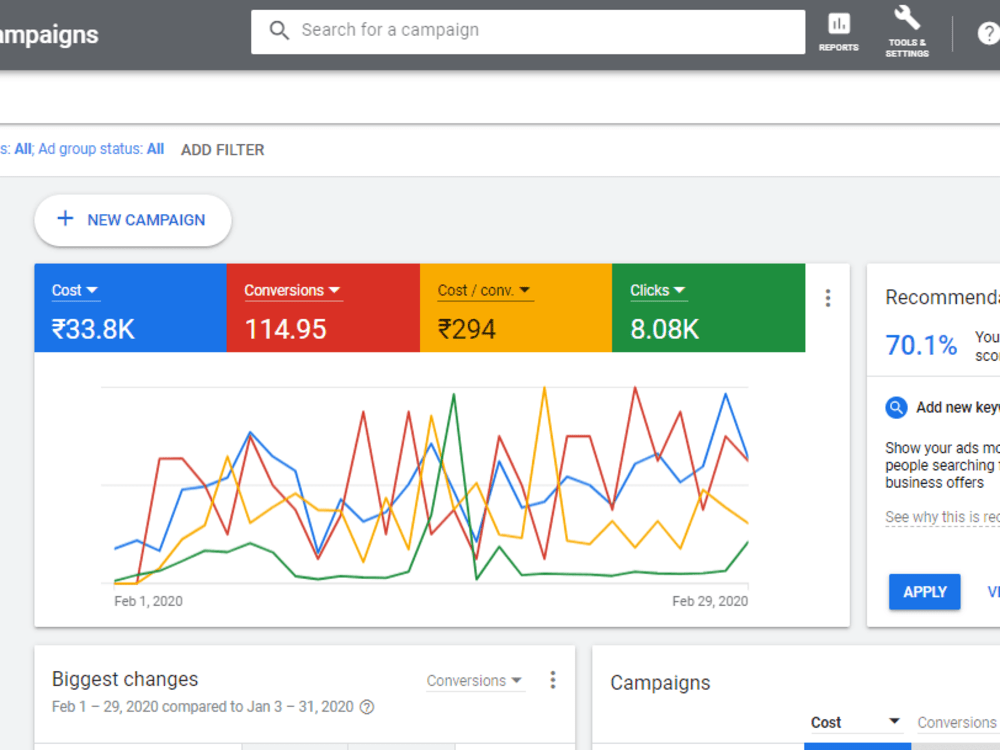The width and height of the screenshot is (1000, 750).
Task: Expand the Clicks metric dropdown
Action: coord(658,291)
